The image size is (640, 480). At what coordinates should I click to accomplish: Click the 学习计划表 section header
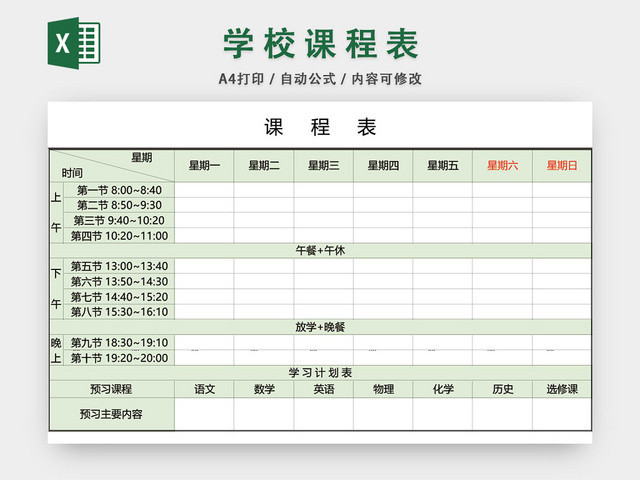[320, 373]
